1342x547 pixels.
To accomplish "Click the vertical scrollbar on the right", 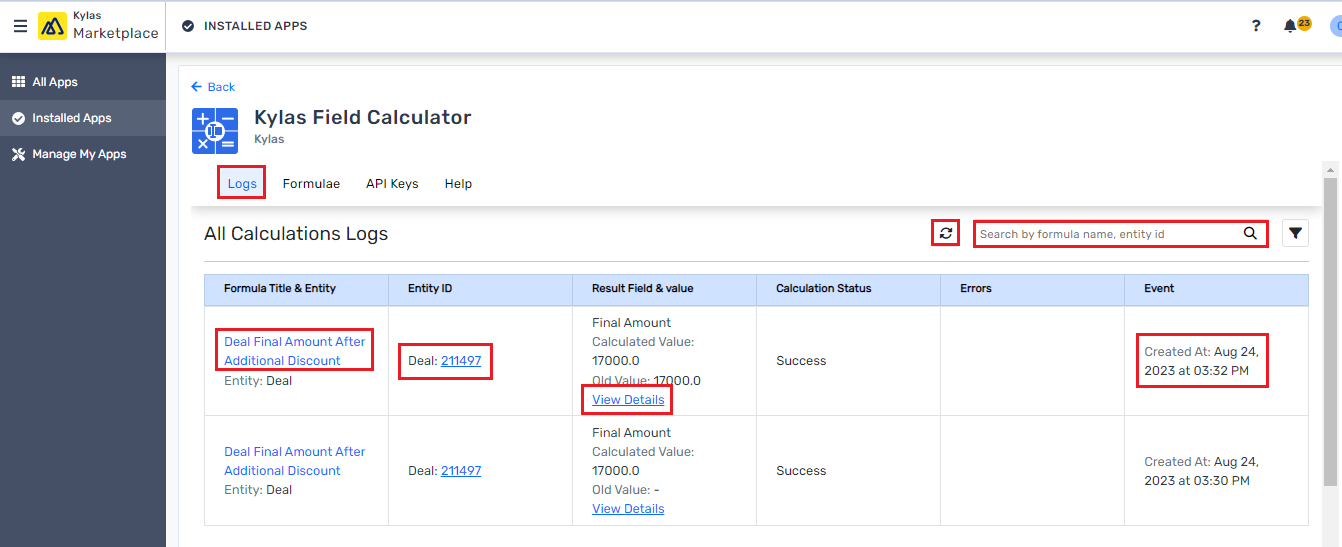I will [1329, 330].
